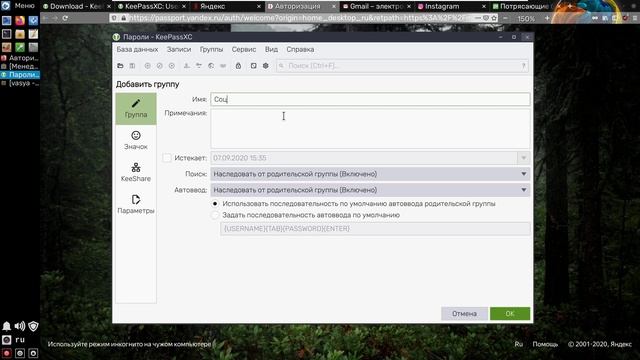
Task: Click the Поиск search field
Action: (402, 66)
